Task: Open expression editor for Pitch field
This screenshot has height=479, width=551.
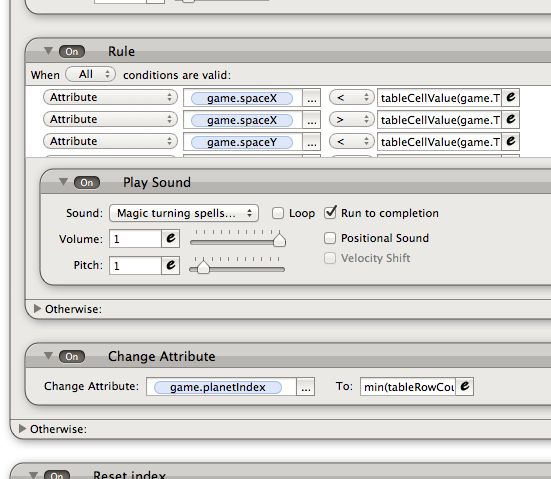Action: pos(170,265)
